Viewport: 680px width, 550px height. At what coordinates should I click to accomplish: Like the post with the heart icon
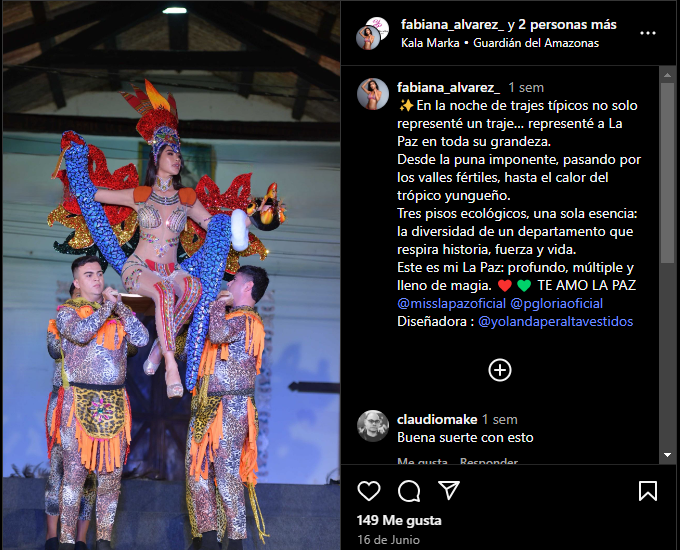click(x=369, y=491)
